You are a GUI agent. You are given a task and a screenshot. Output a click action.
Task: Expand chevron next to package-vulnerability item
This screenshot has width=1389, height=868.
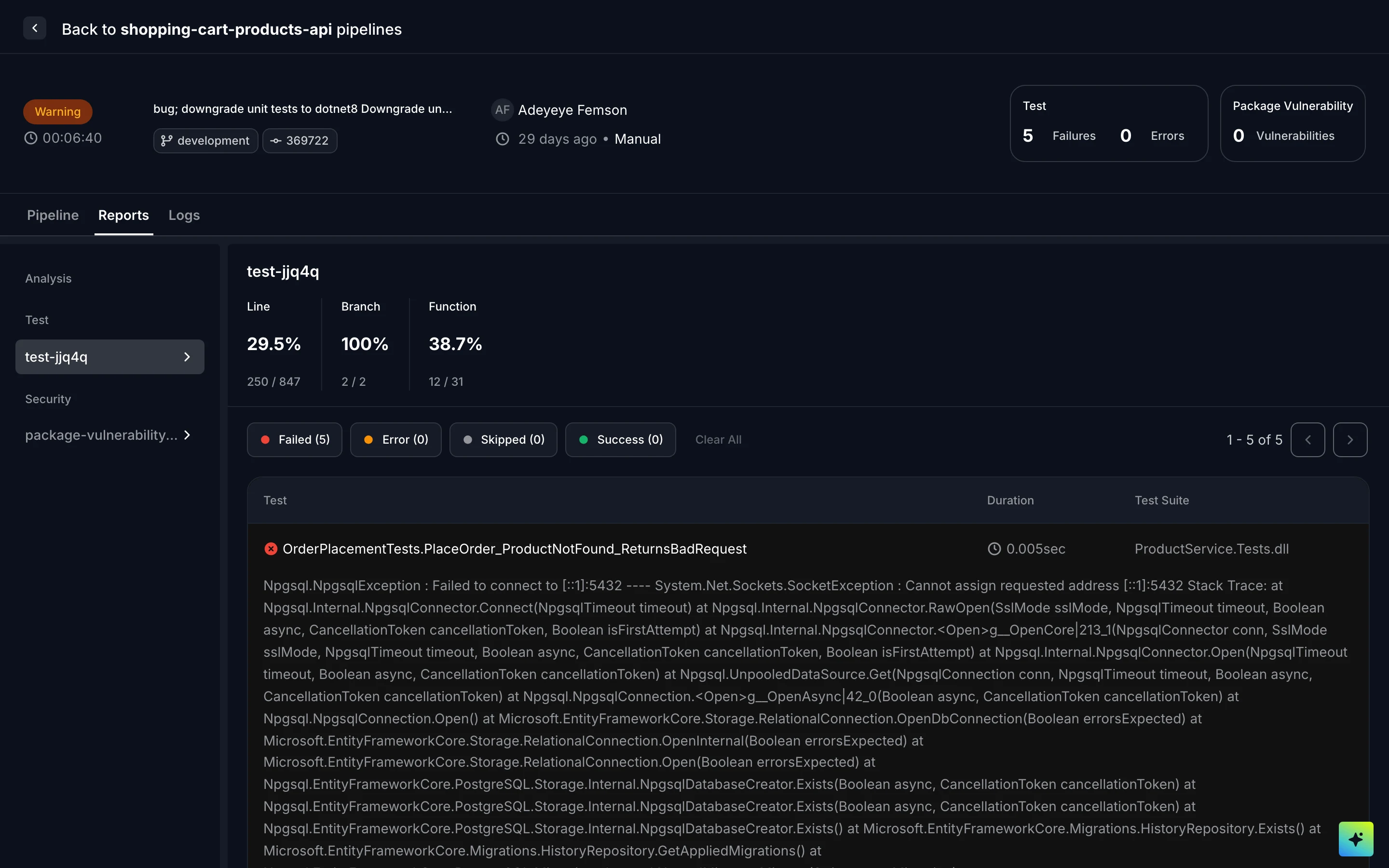(187, 435)
